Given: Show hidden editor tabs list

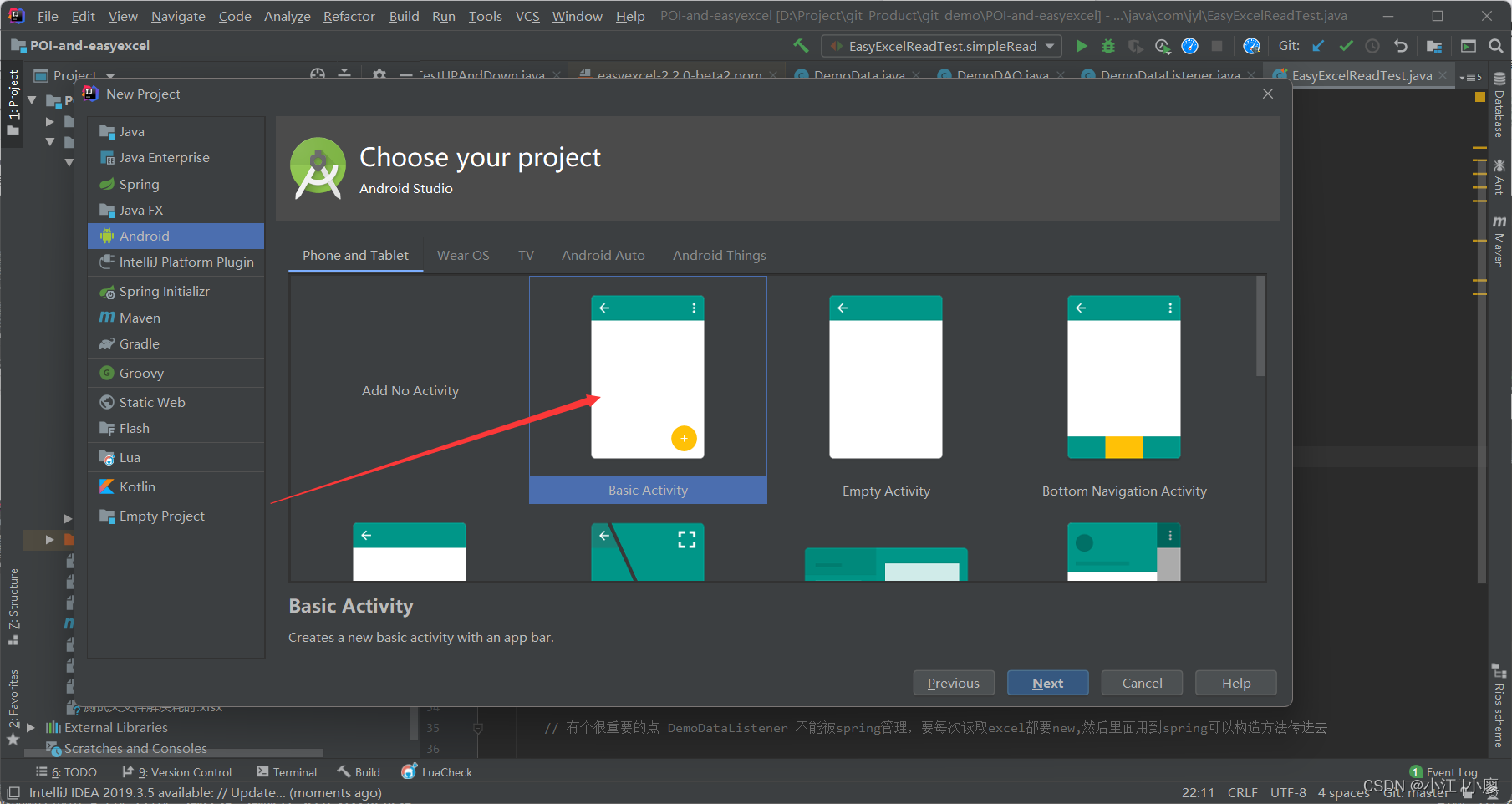Looking at the screenshot, I should point(1470,76).
